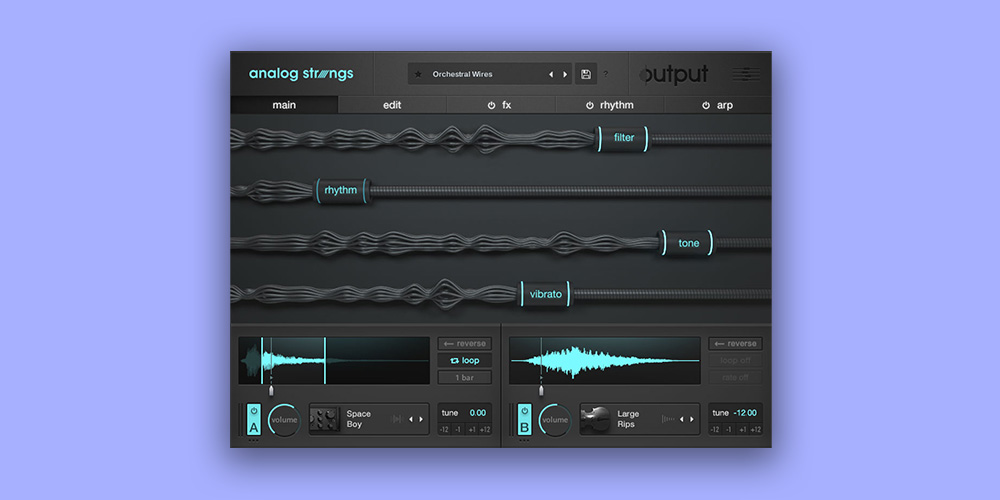The image size is (1000, 500).
Task: Open the '1 bar' loop length menu
Action: click(465, 378)
